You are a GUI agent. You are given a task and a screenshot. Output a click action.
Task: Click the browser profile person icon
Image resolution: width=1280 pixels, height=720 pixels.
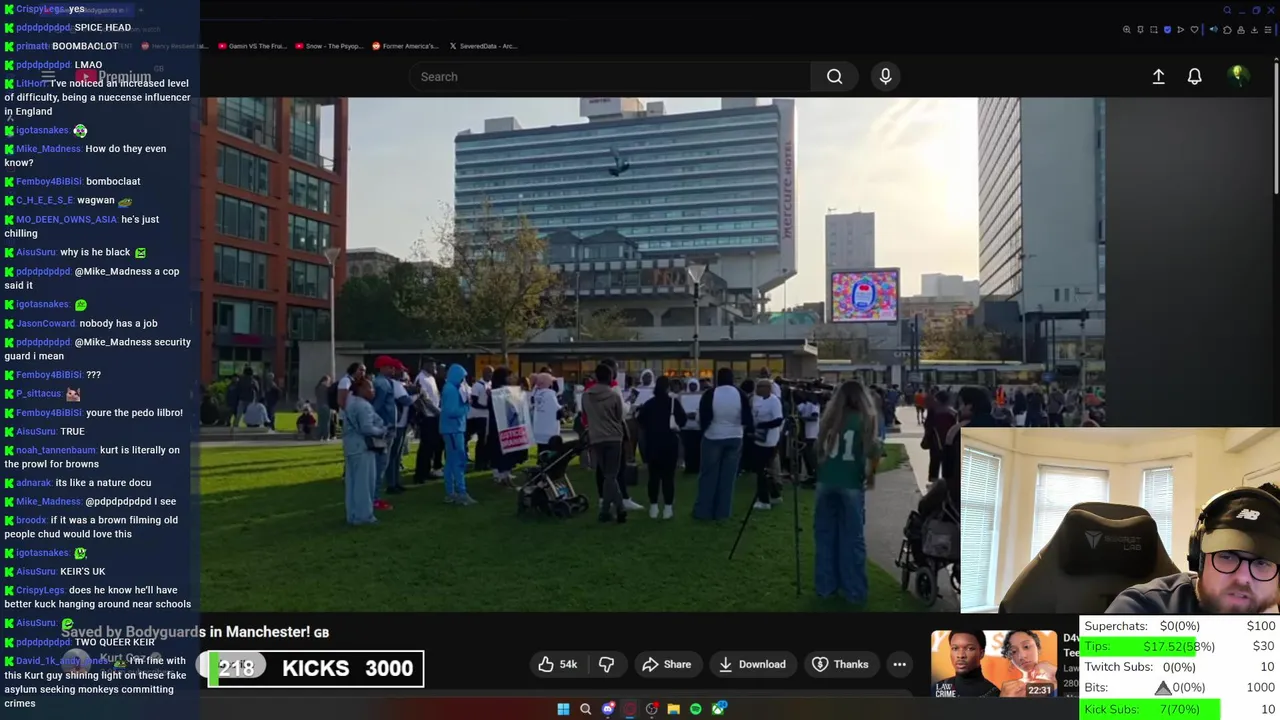1241,29
